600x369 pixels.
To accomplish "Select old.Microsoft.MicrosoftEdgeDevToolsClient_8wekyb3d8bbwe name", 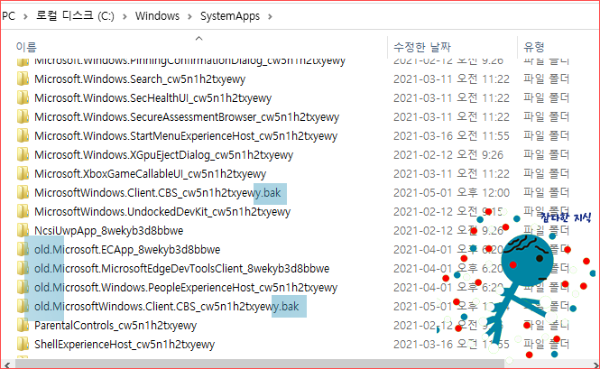I will [x=182, y=268].
